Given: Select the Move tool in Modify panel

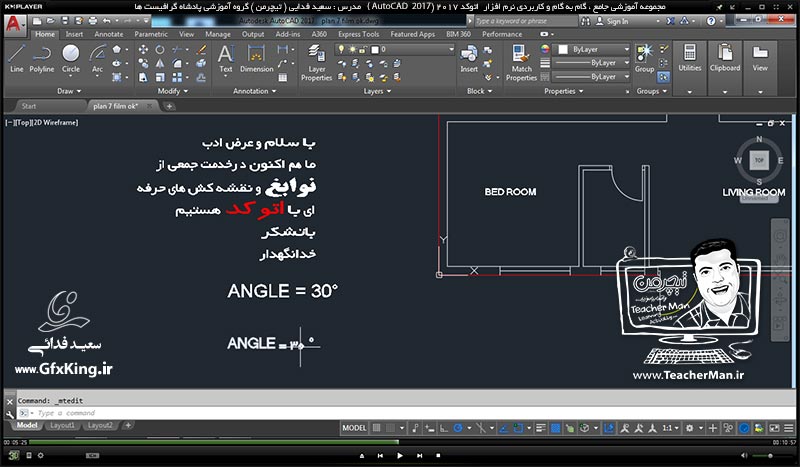Looking at the screenshot, I should (143, 50).
